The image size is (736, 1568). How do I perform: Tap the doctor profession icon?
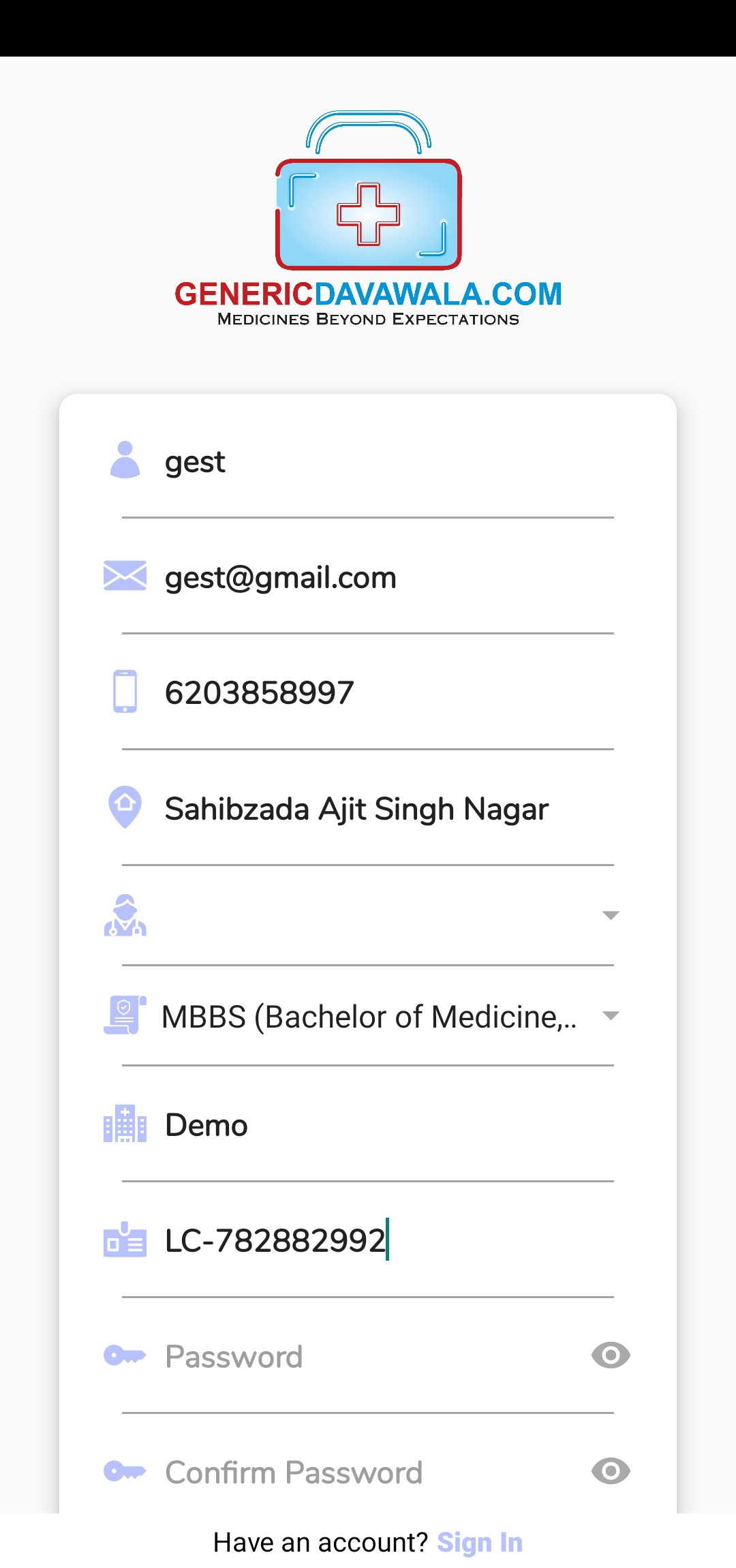(x=125, y=915)
